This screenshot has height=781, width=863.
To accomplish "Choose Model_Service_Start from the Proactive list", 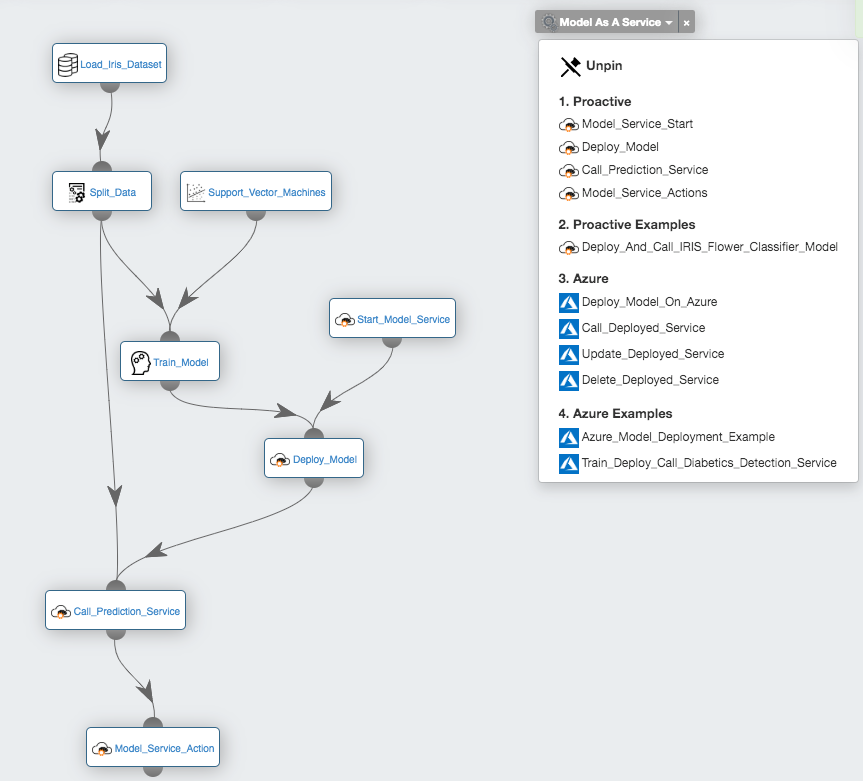I will click(x=637, y=124).
